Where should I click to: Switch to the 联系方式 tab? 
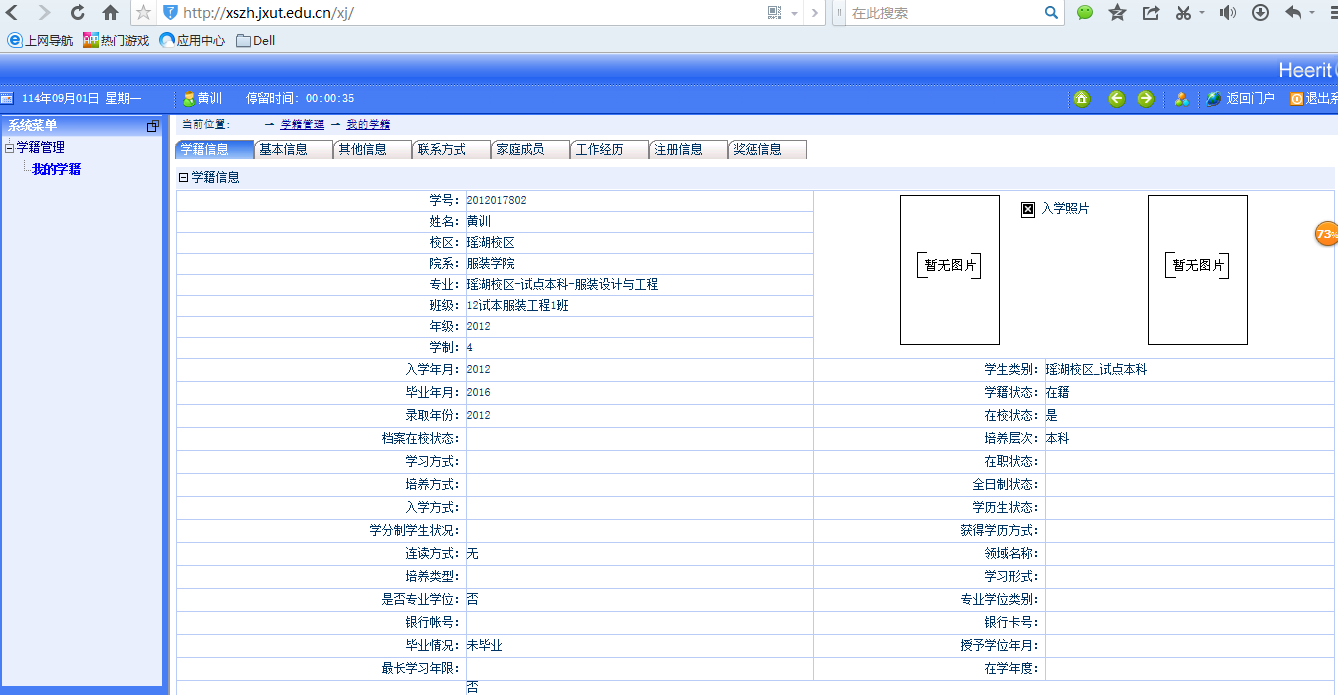[451, 149]
